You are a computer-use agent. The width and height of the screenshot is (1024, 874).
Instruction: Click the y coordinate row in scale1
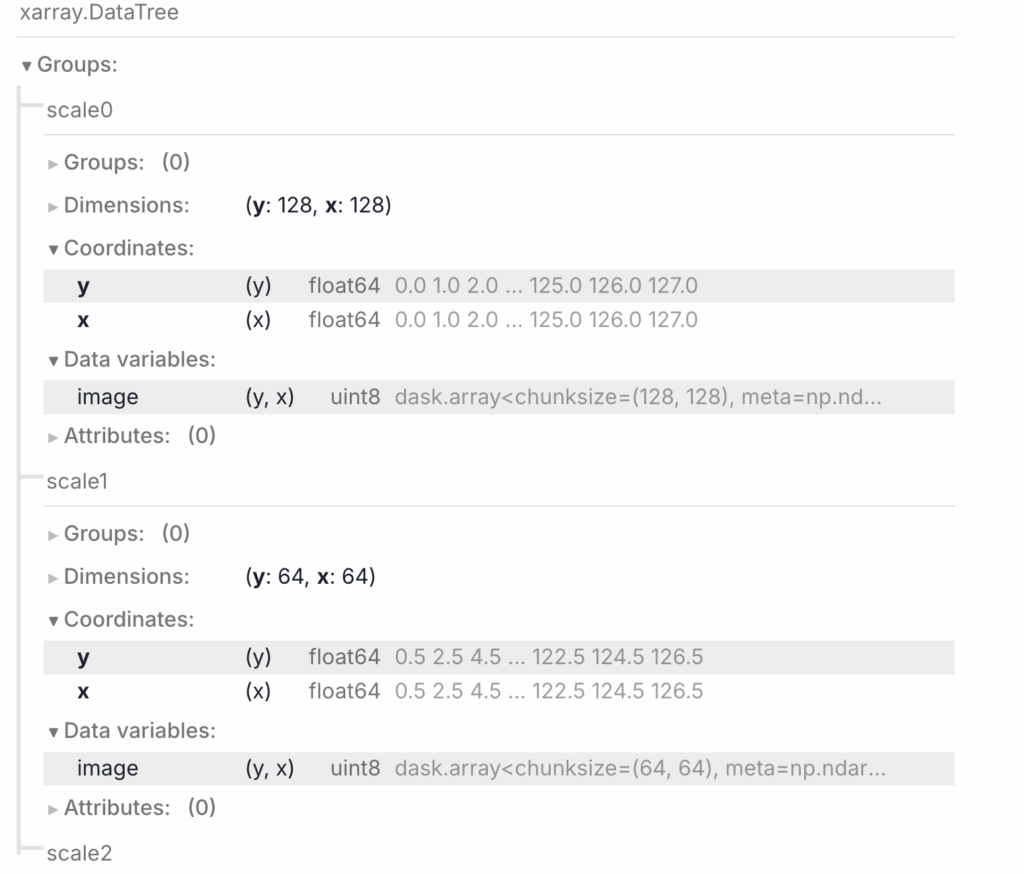coord(83,657)
